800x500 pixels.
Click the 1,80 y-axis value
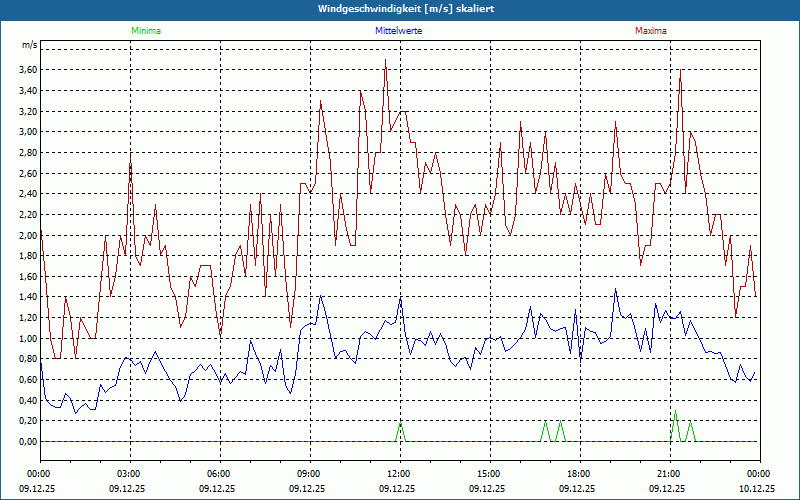pos(29,256)
